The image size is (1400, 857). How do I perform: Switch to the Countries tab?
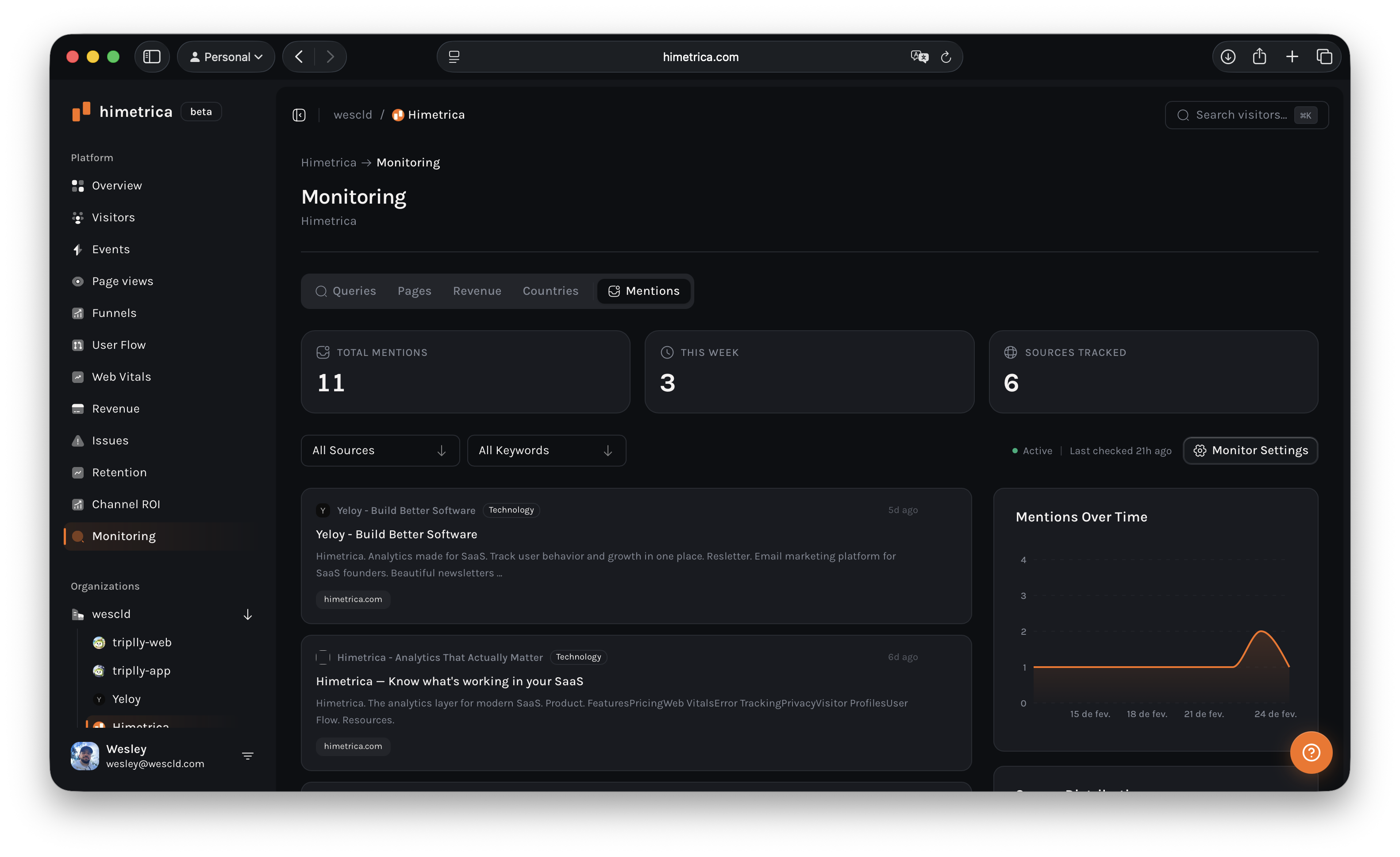coord(550,291)
